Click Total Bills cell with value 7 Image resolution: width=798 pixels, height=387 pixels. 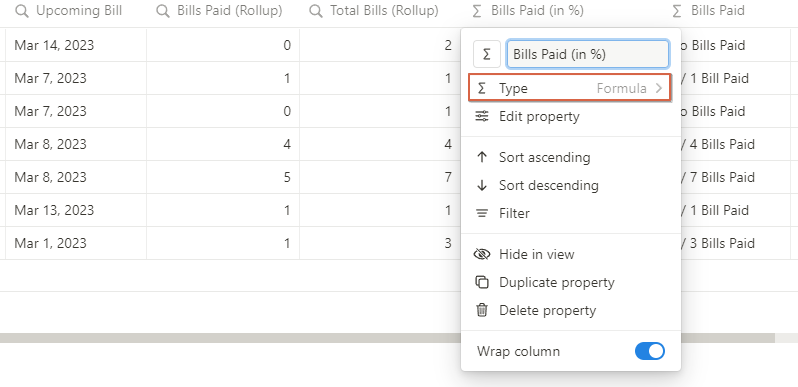tap(380, 177)
